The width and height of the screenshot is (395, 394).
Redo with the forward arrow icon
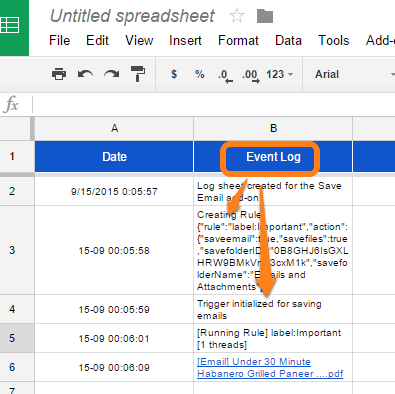point(111,74)
